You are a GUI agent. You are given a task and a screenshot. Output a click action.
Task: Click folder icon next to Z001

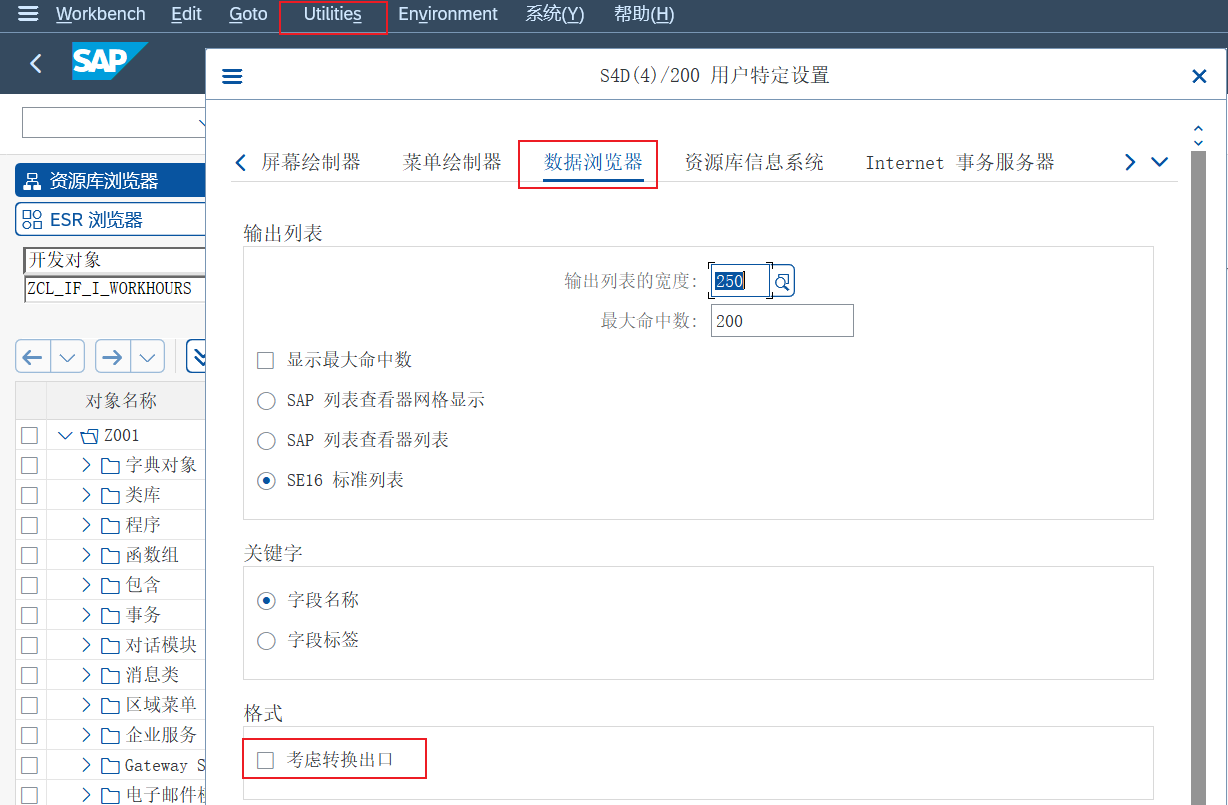[90, 436]
